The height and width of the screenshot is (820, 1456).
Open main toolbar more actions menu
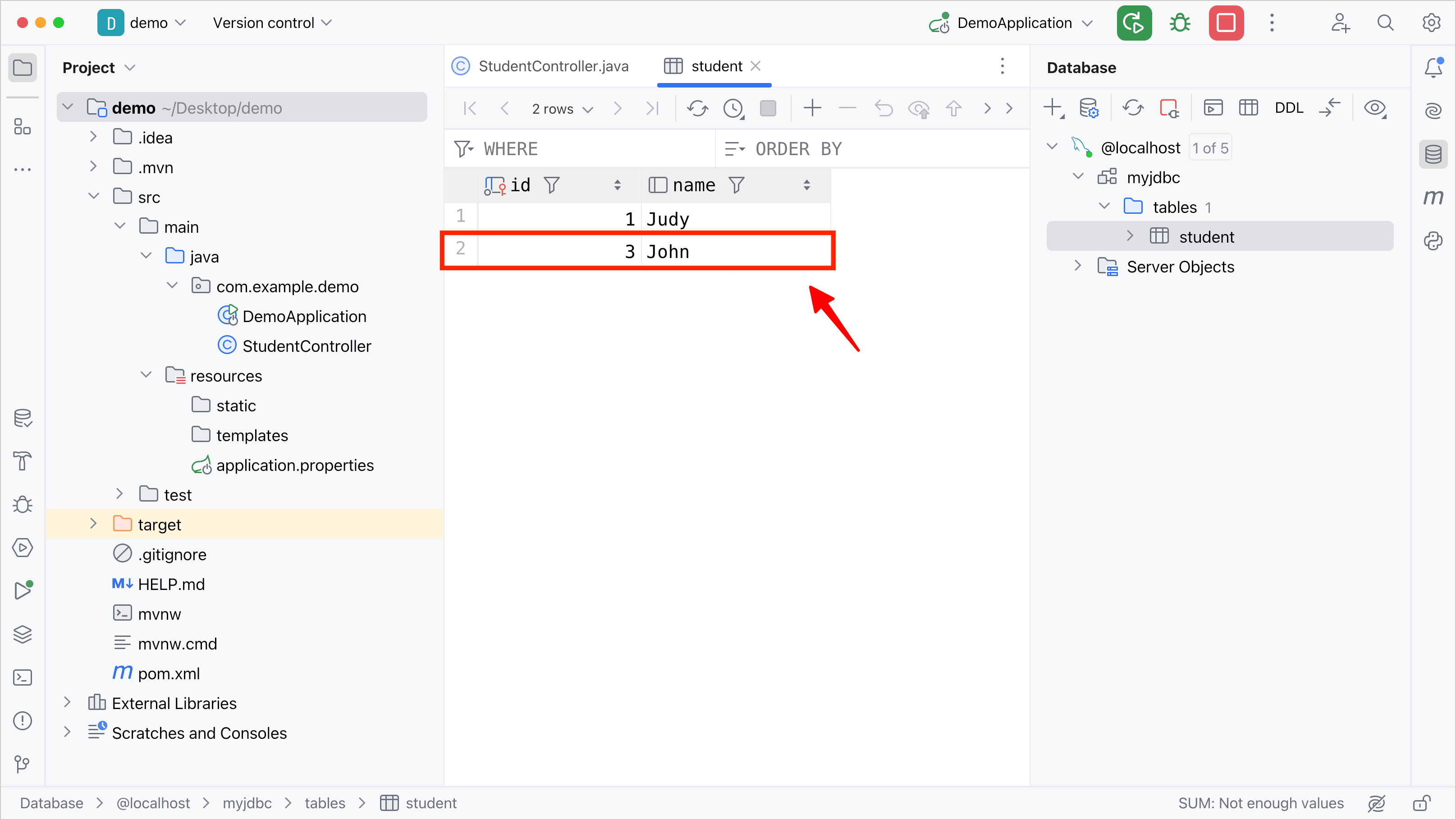click(x=1272, y=23)
